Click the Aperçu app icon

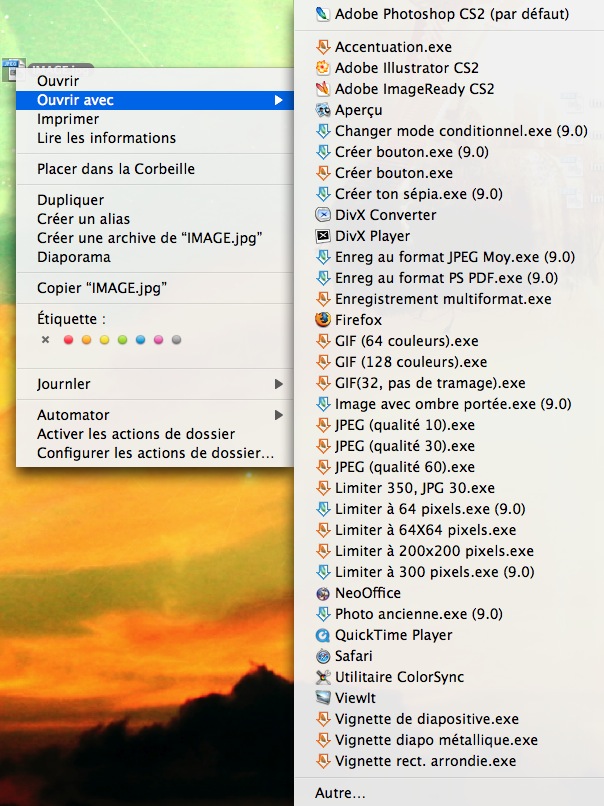pos(322,110)
